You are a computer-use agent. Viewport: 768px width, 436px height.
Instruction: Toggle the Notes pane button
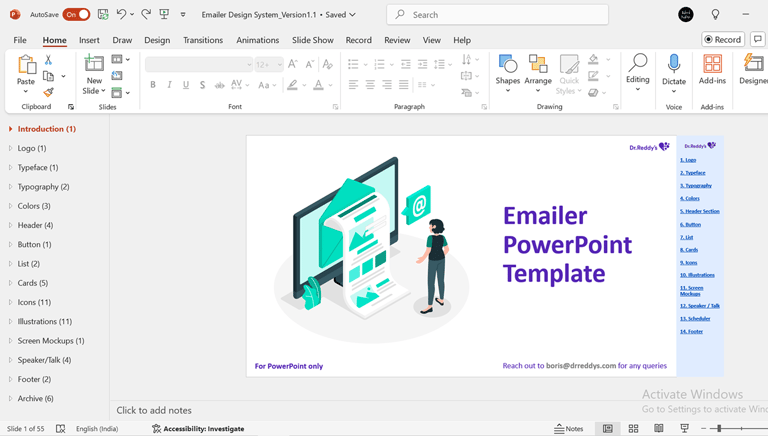tap(569, 429)
